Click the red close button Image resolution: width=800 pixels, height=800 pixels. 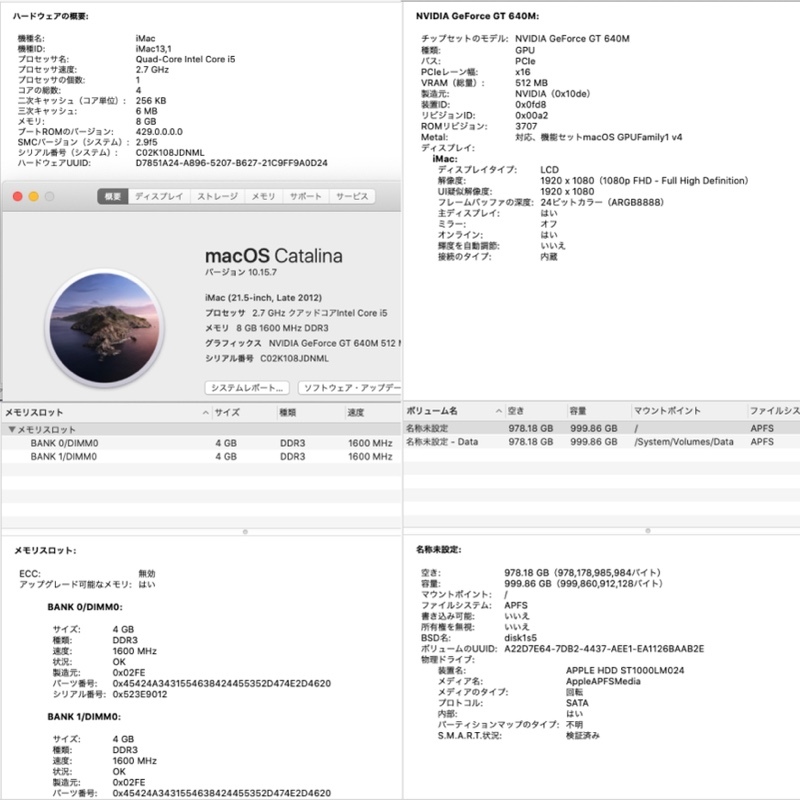pos(18,196)
